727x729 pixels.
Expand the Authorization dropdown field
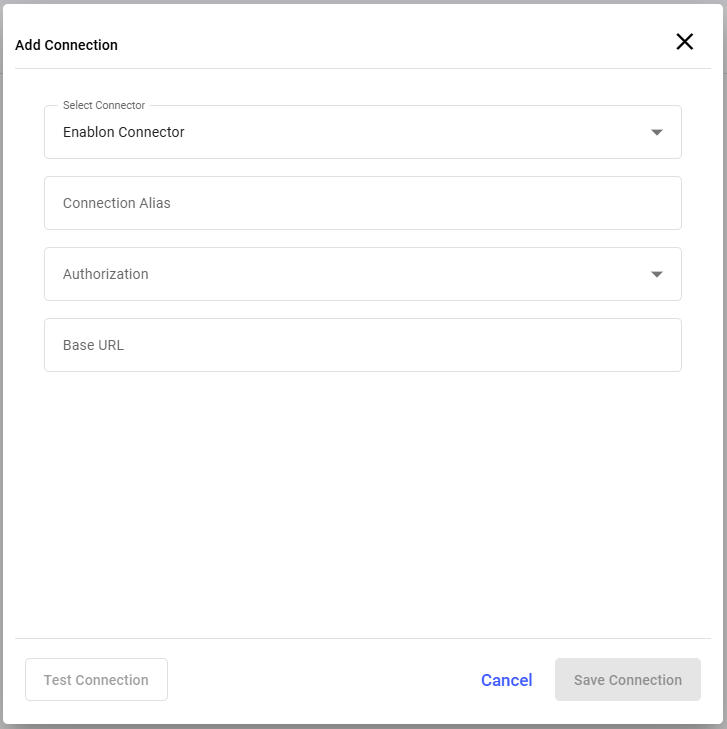pos(362,274)
